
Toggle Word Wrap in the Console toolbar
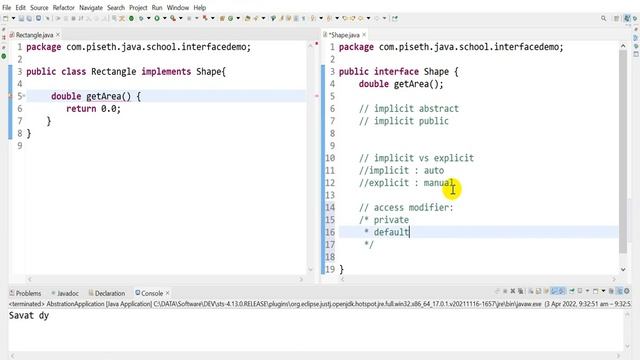coord(545,291)
